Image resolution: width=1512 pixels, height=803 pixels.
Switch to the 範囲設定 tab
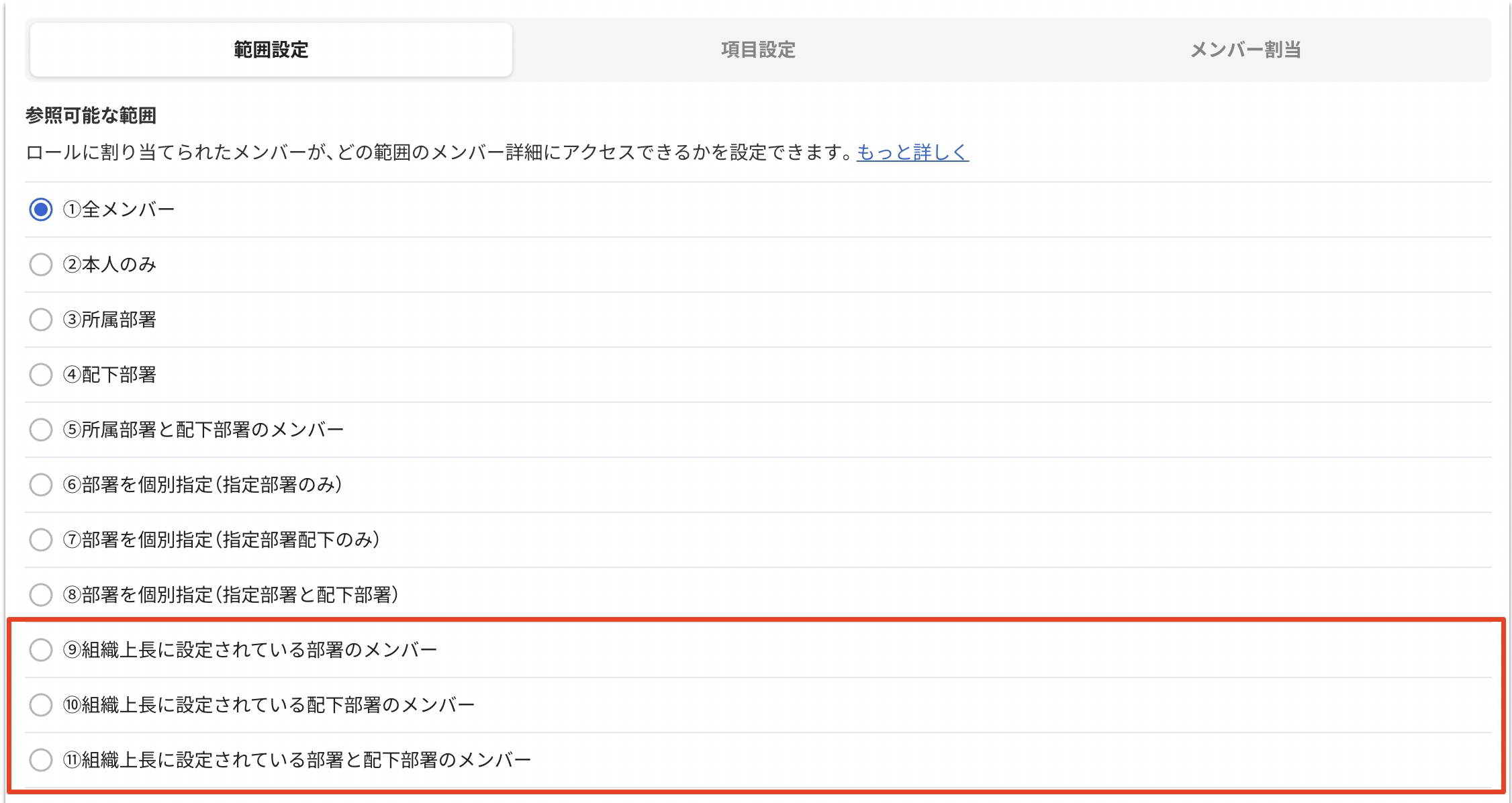point(271,50)
